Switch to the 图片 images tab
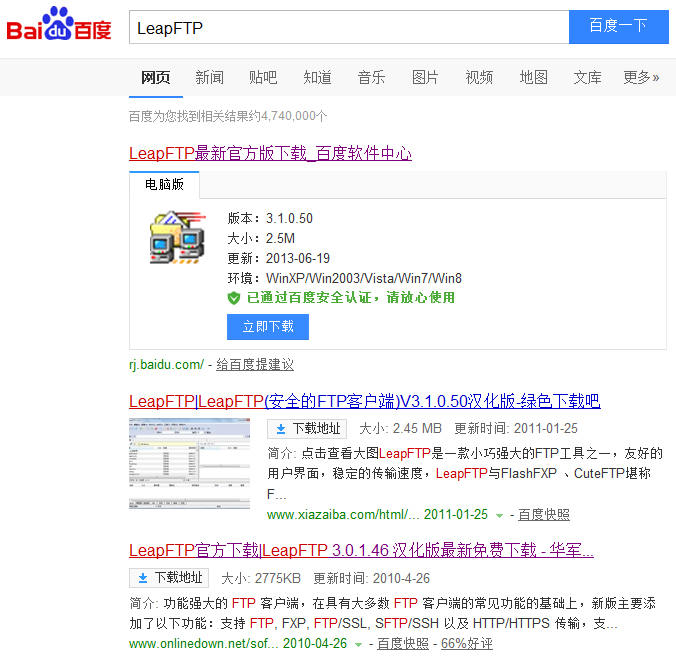This screenshot has width=676, height=663. click(x=425, y=78)
